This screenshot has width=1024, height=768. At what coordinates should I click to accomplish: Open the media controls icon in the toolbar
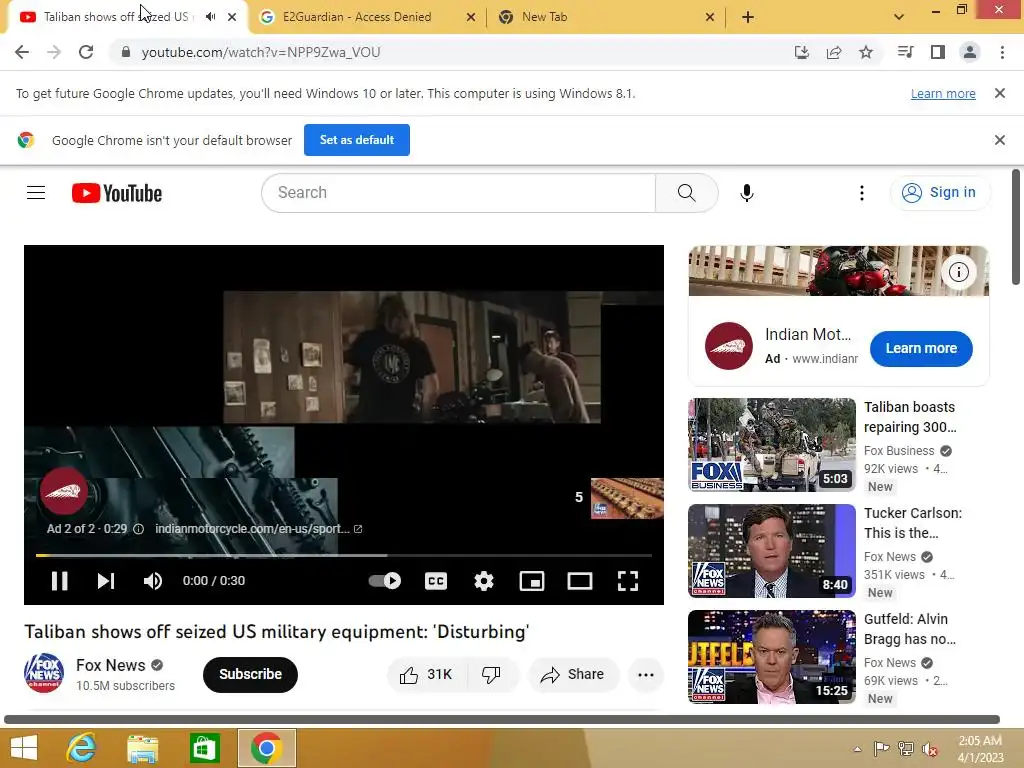pos(905,52)
